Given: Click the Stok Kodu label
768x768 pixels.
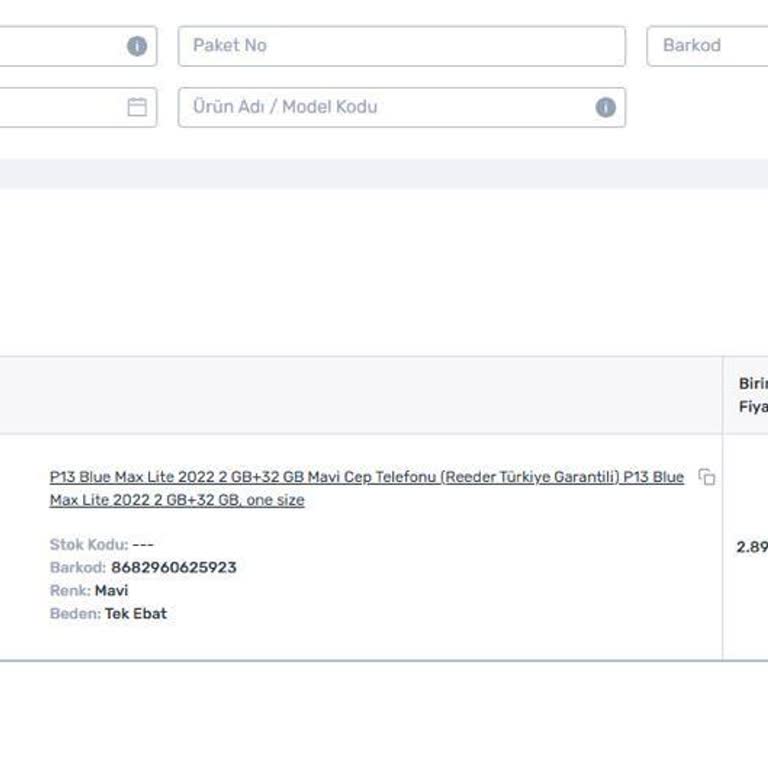Looking at the screenshot, I should tap(89, 544).
